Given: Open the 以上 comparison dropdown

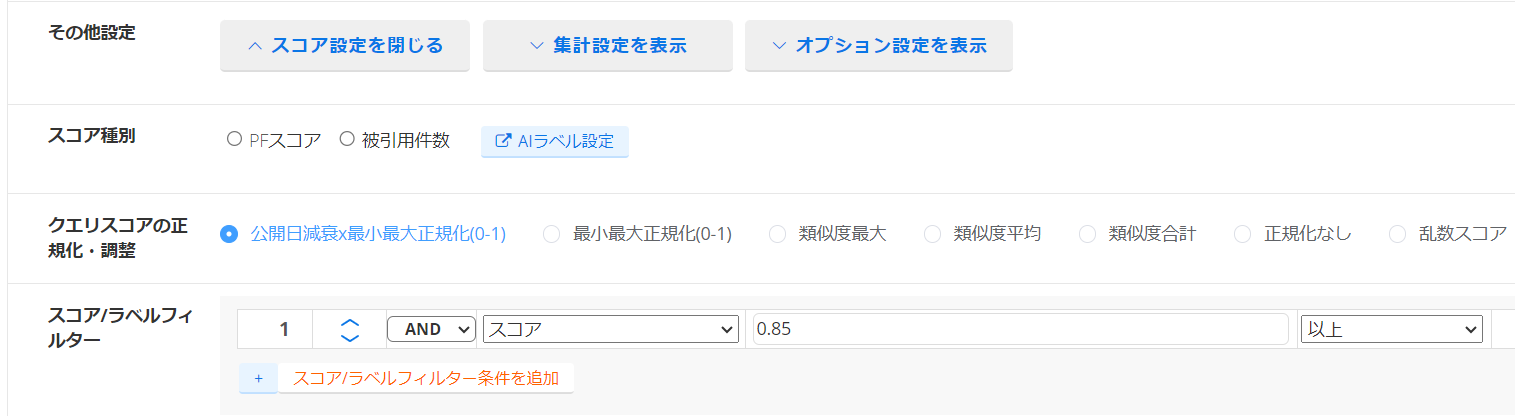Looking at the screenshot, I should point(1391,329).
